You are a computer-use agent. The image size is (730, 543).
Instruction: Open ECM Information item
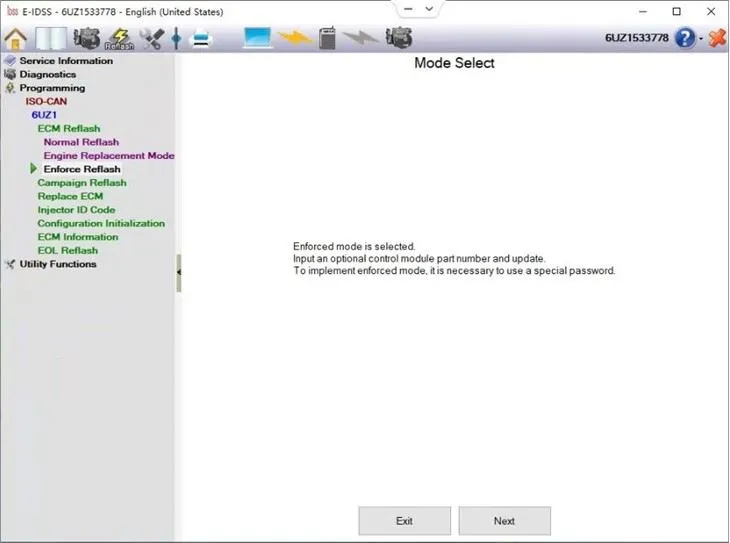click(78, 236)
